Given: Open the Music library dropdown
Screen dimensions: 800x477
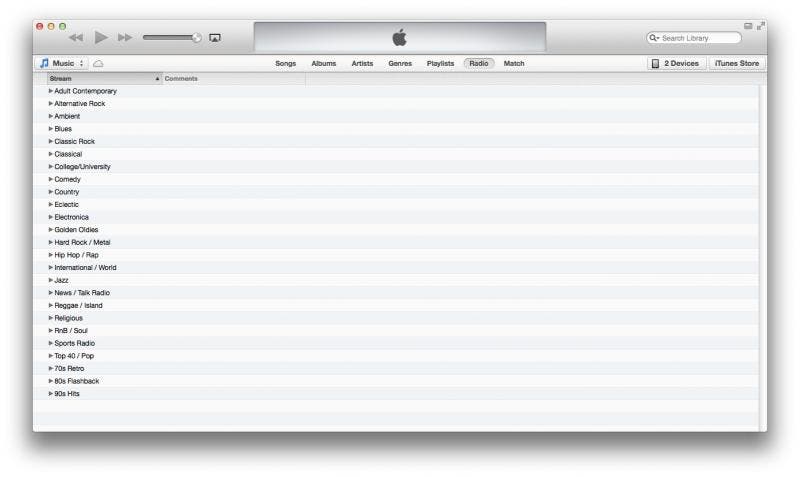Looking at the screenshot, I should click(62, 63).
